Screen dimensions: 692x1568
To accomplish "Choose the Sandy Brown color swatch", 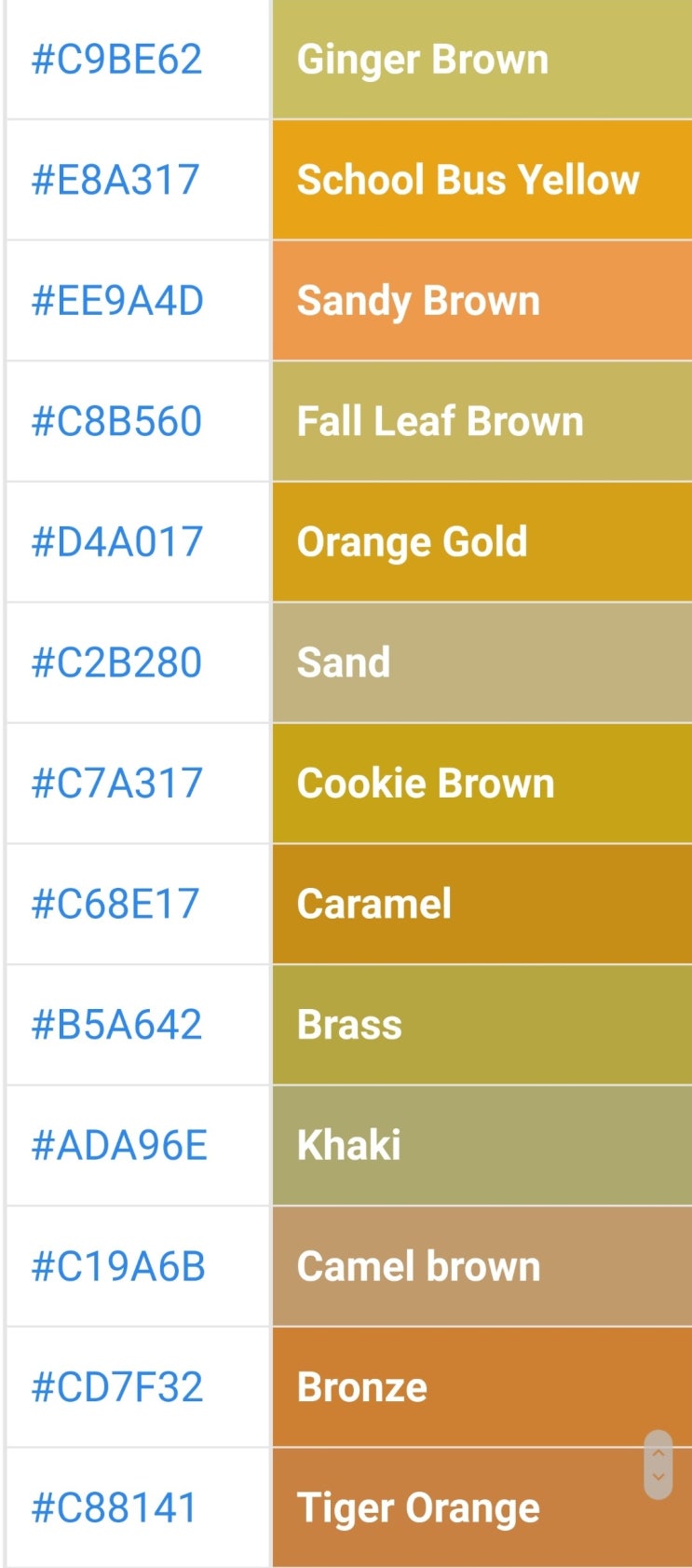I will tap(482, 301).
